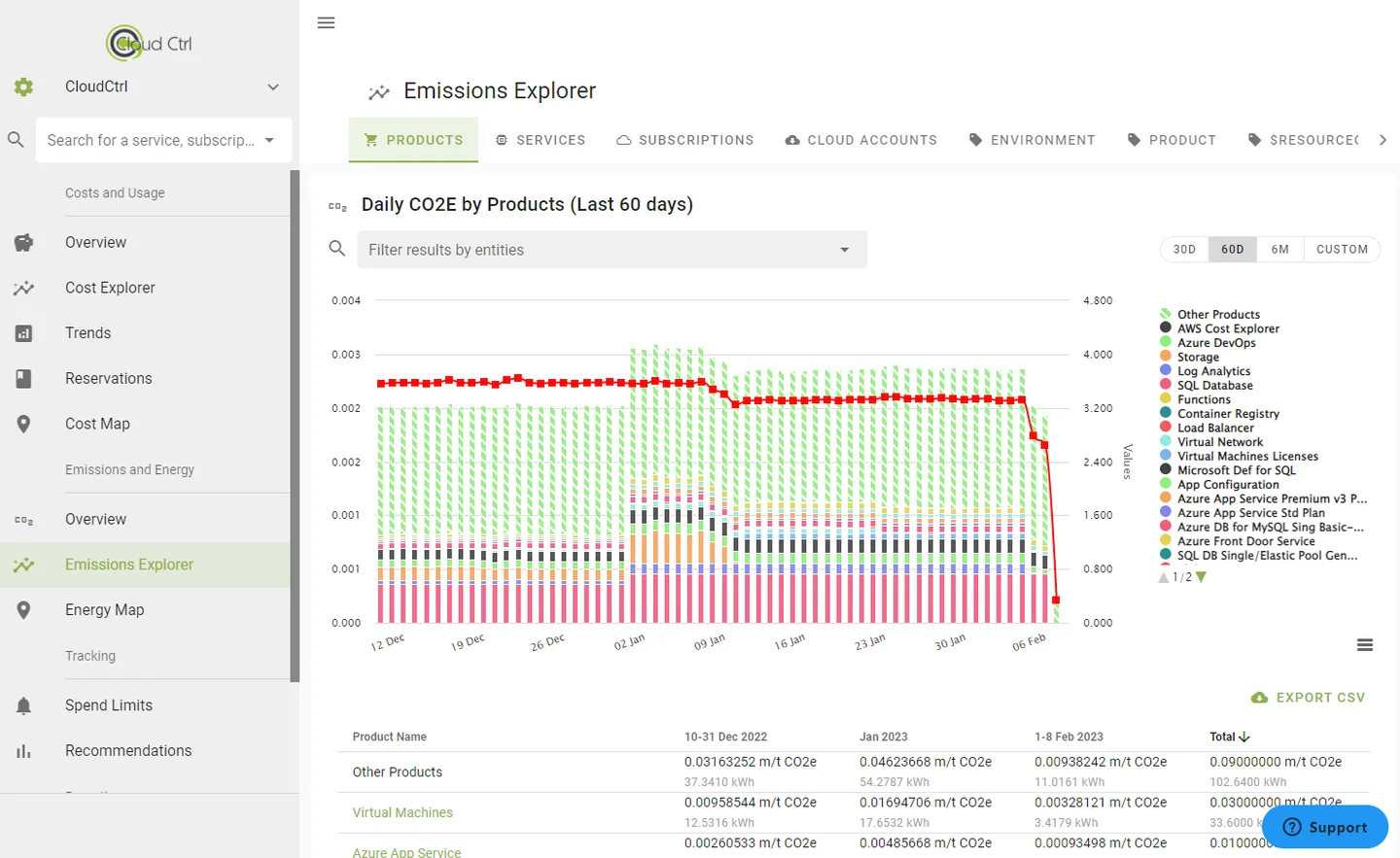Select the 6M time range
Image resolution: width=1400 pixels, height=858 pixels.
[1280, 250]
